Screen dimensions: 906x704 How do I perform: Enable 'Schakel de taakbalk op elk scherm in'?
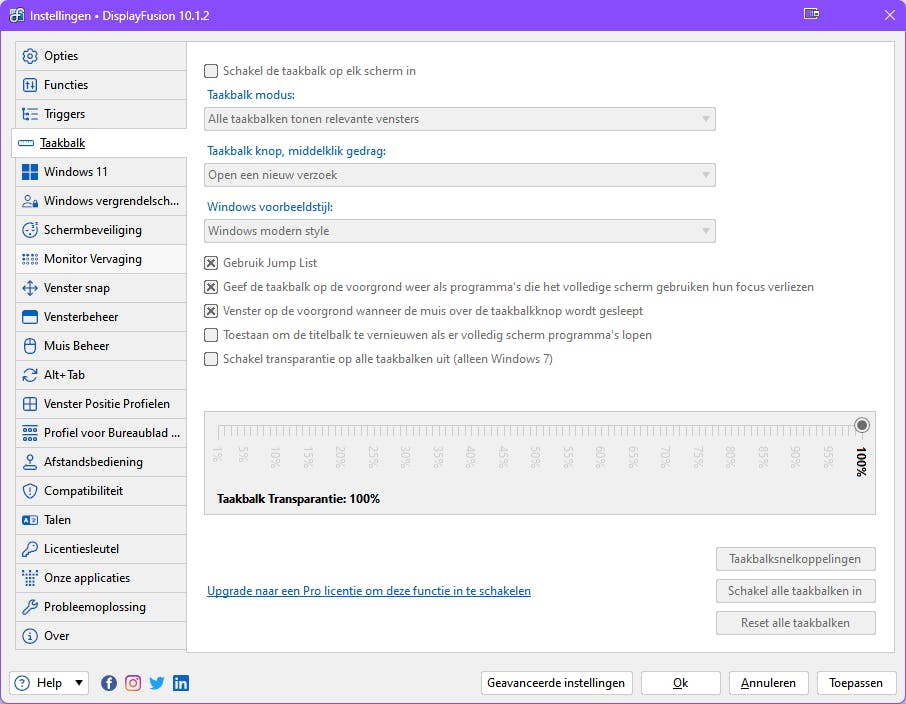(211, 71)
